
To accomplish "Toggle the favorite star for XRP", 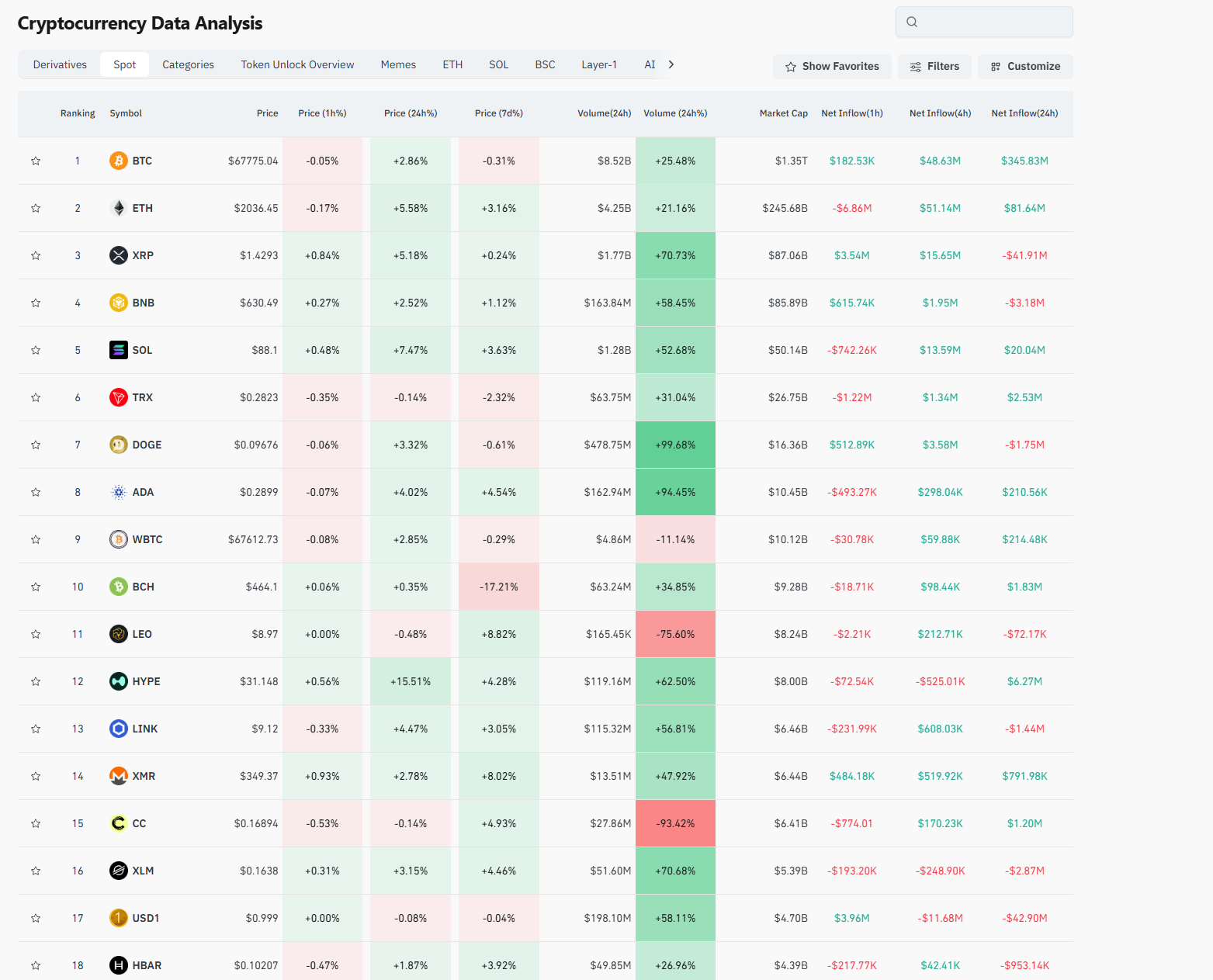I will (36, 255).
